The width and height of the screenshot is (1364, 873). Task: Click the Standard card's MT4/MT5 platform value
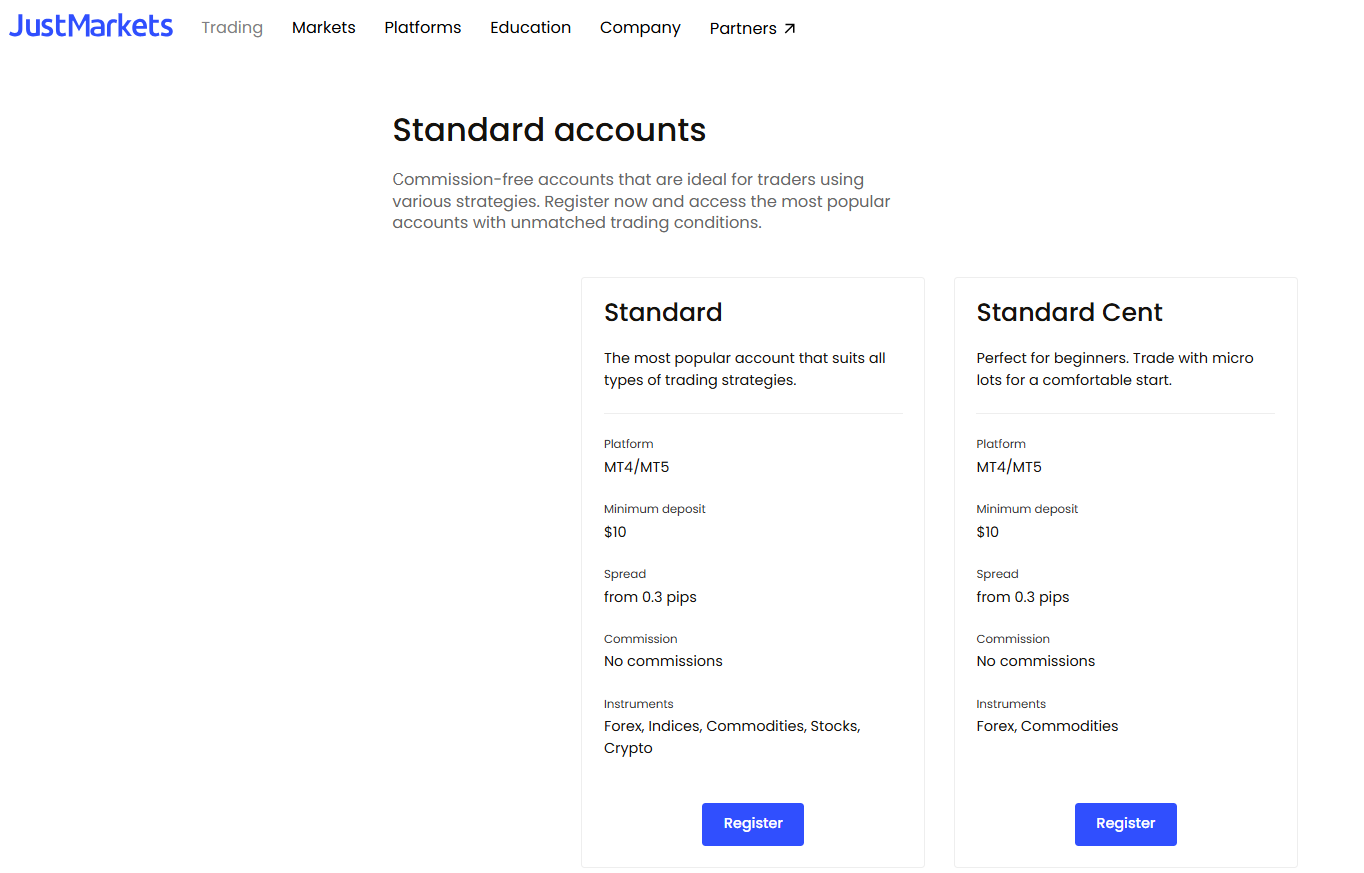(x=636, y=467)
